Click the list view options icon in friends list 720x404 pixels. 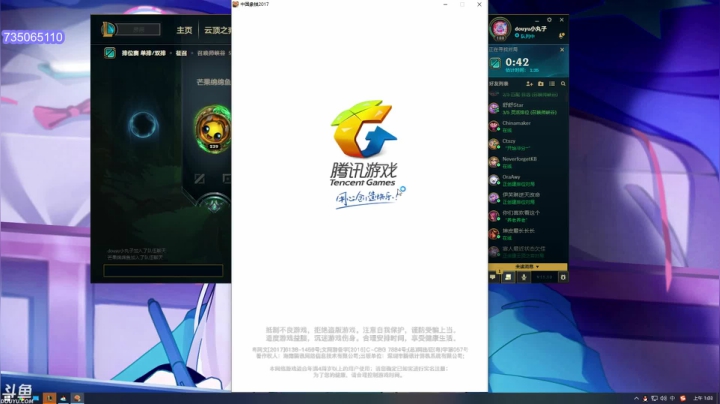[552, 84]
